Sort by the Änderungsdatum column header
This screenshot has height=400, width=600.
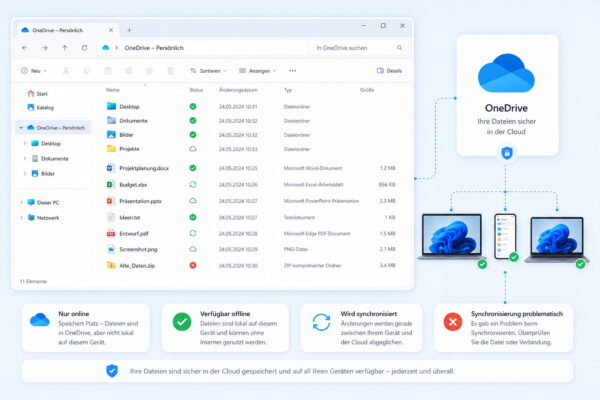pos(238,90)
